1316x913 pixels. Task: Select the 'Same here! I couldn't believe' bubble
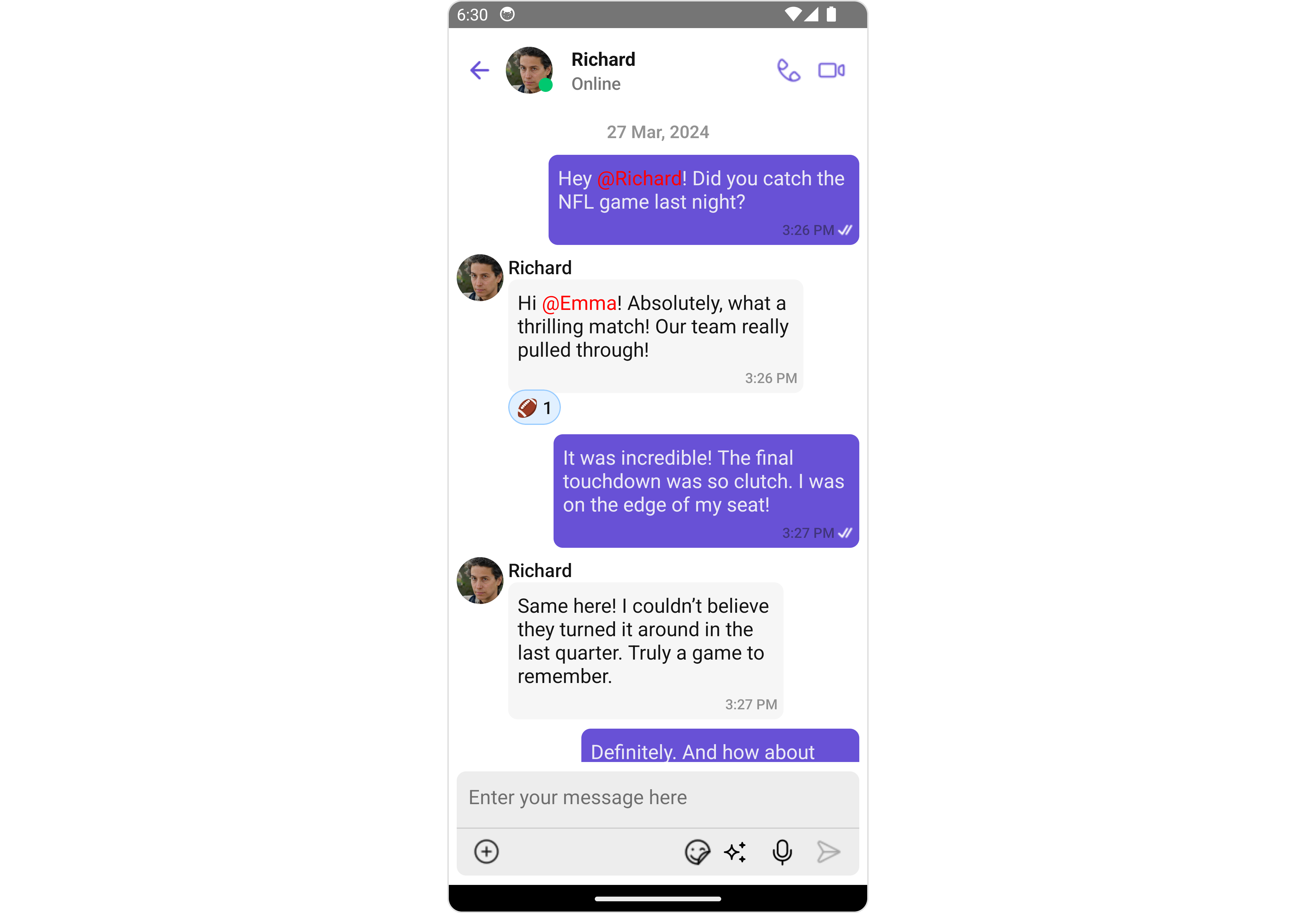coord(646,651)
